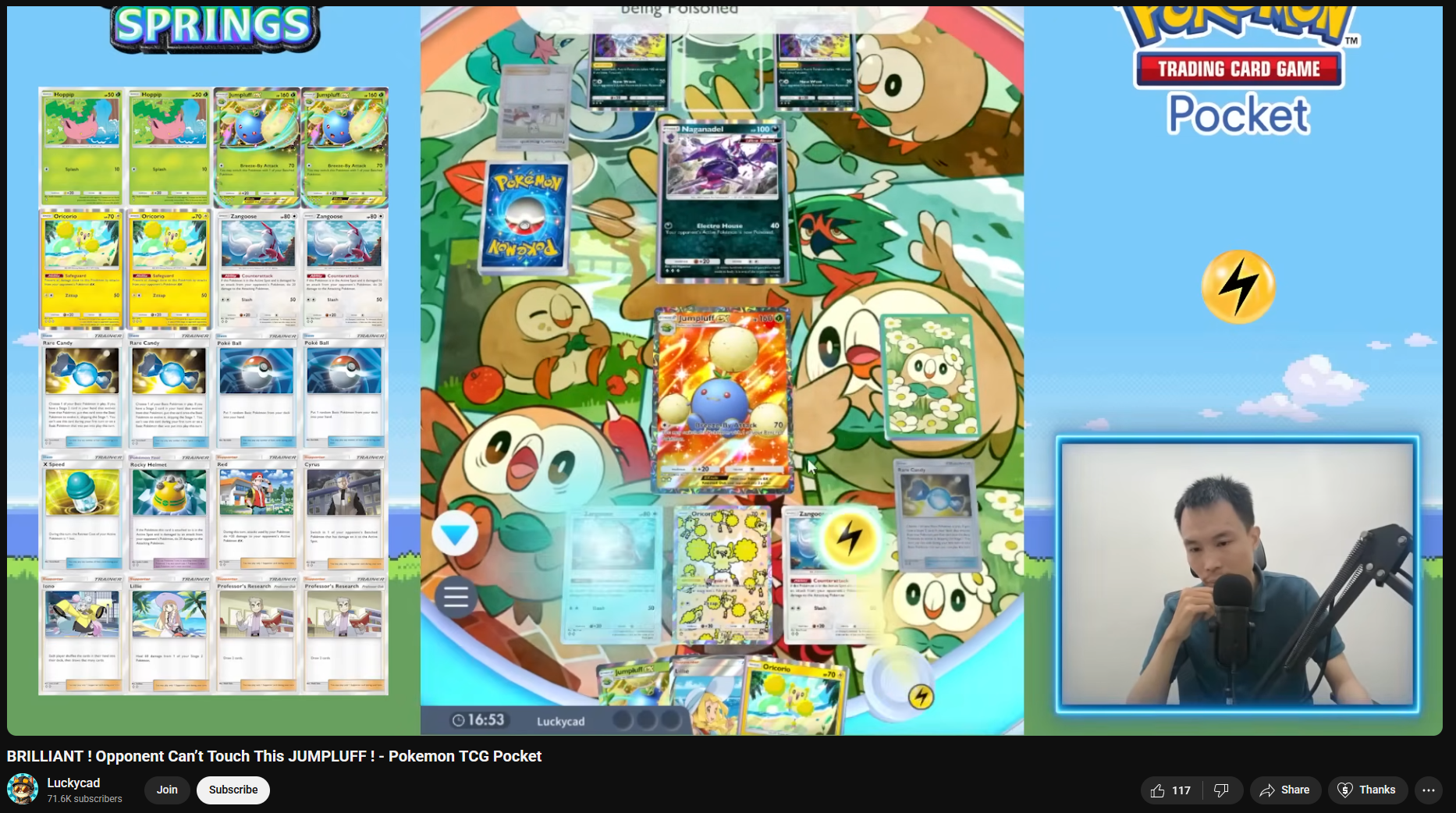The image size is (1456, 813).
Task: Click the Cyrus card in deck list
Action: (343, 513)
